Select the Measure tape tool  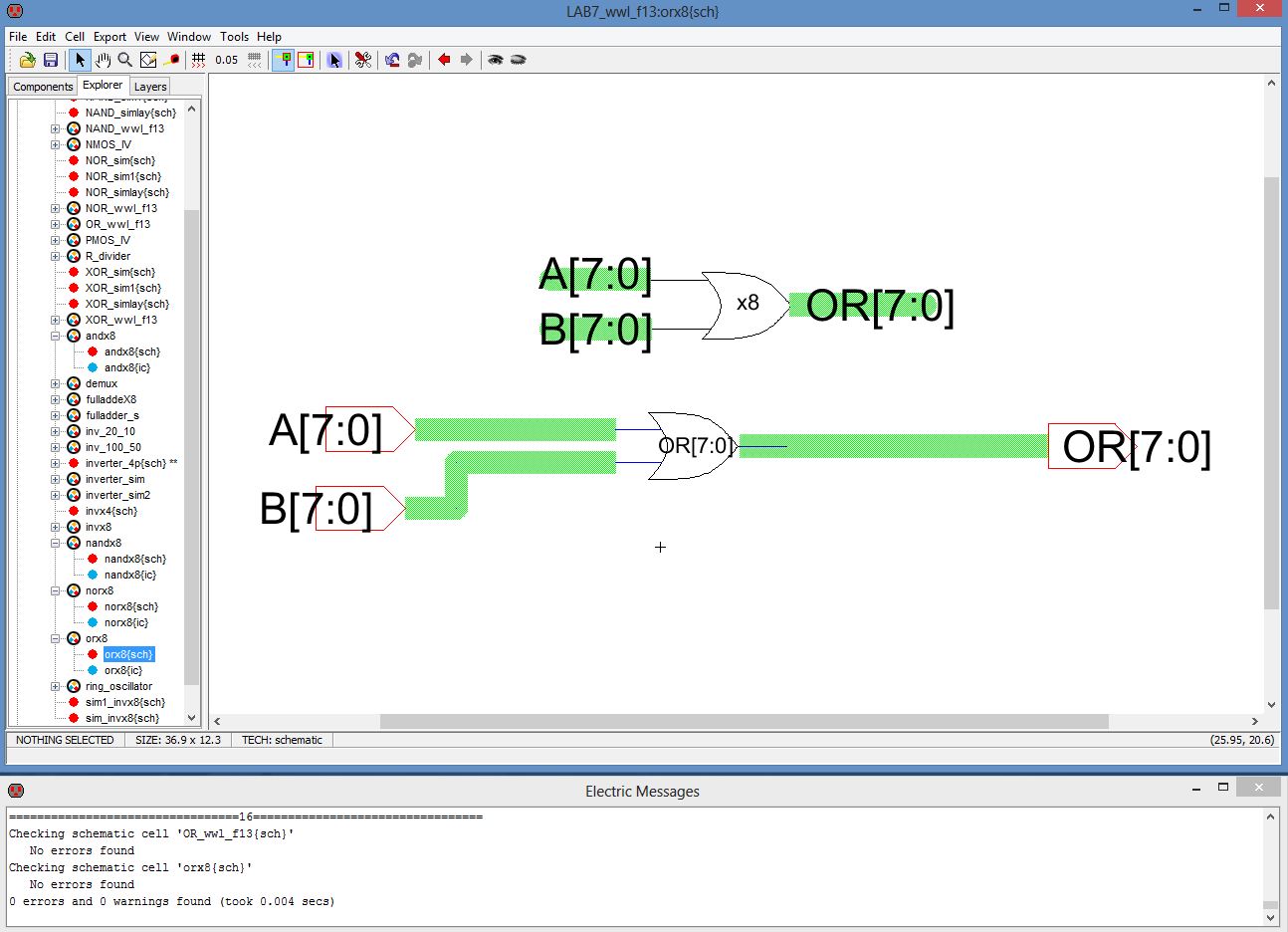click(x=171, y=60)
